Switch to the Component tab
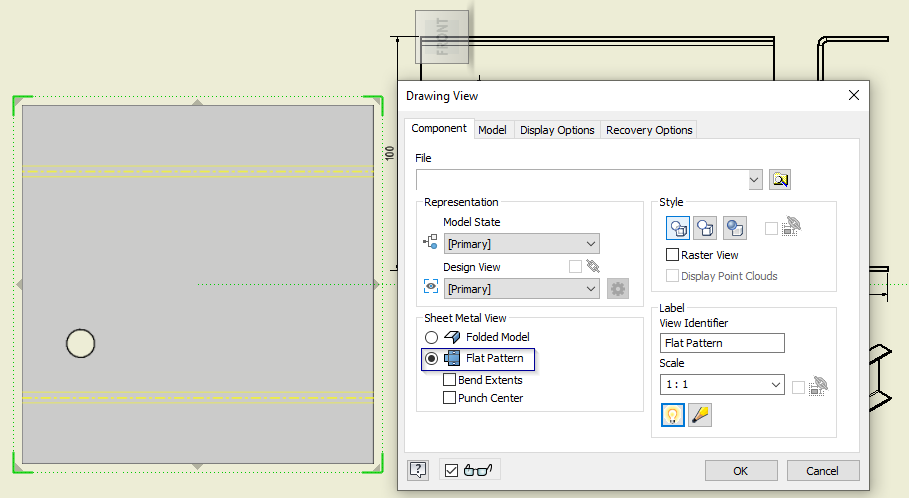Image resolution: width=909 pixels, height=498 pixels. pyautogui.click(x=439, y=128)
